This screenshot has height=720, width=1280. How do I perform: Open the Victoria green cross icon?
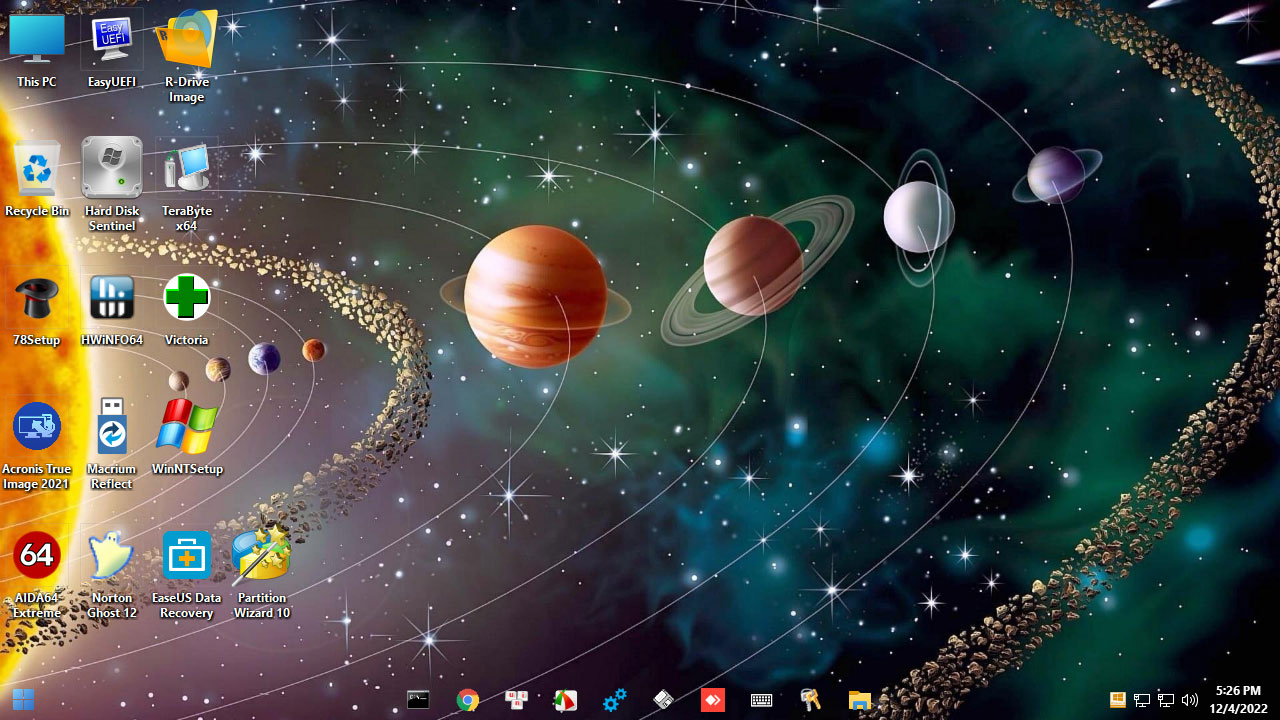186,310
